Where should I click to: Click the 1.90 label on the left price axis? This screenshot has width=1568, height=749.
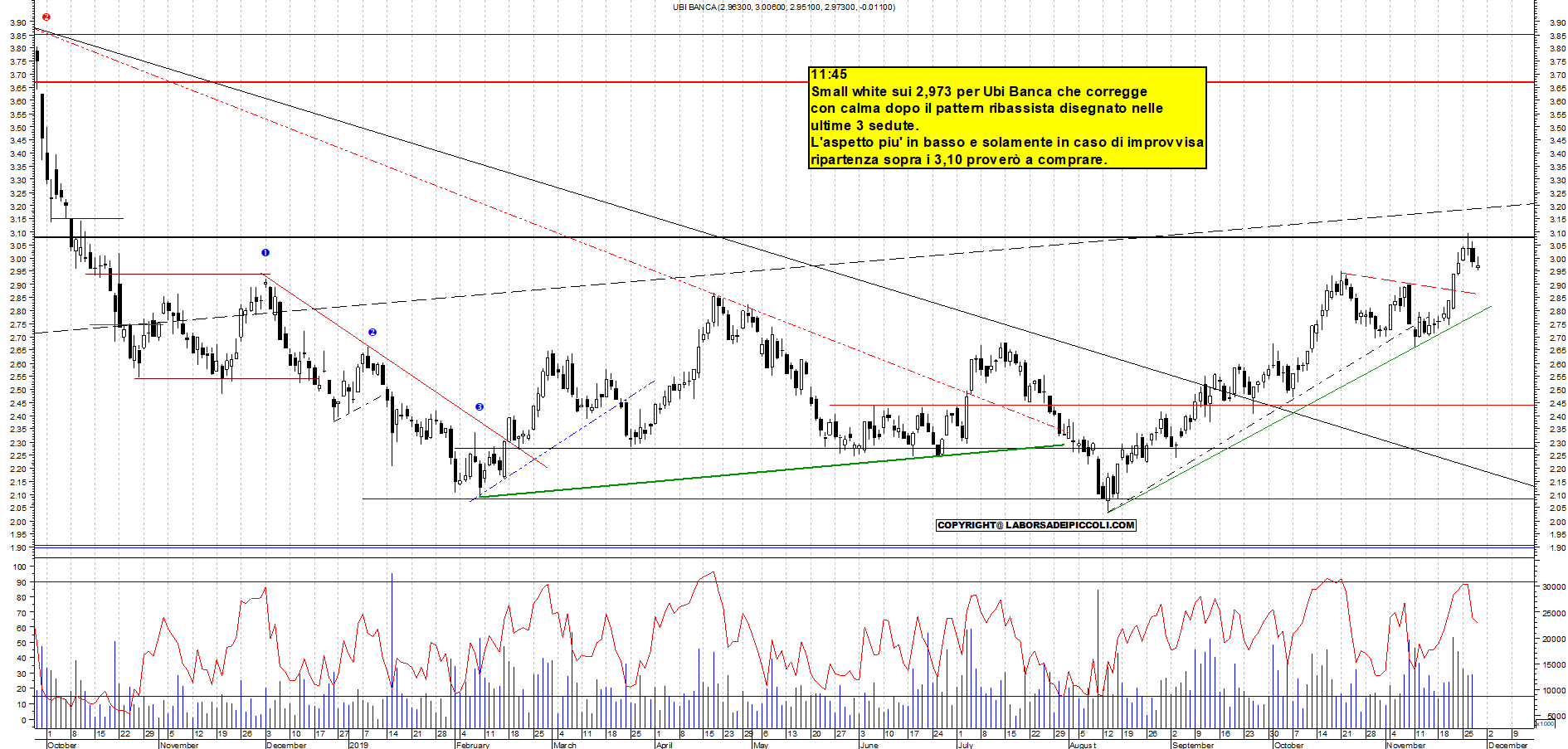pos(18,548)
